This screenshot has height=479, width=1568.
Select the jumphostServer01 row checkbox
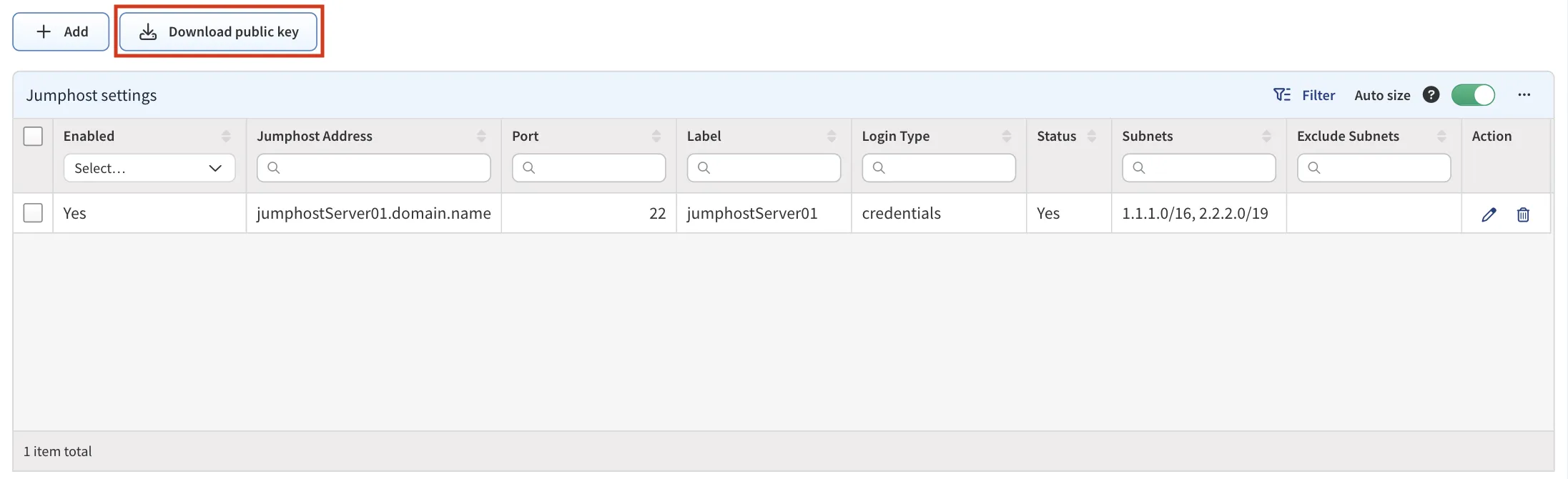pyautogui.click(x=33, y=213)
